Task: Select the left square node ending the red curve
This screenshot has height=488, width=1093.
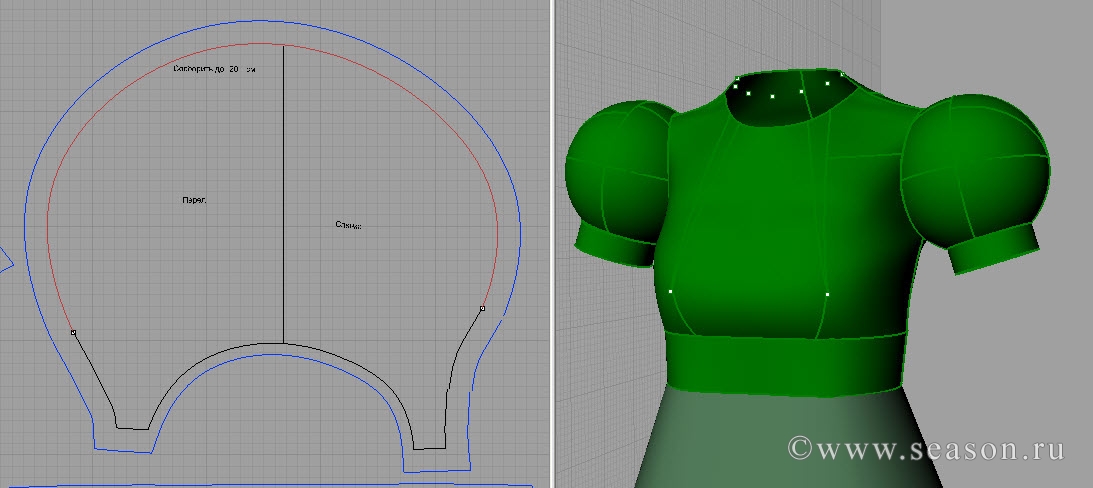Action: tap(73, 331)
